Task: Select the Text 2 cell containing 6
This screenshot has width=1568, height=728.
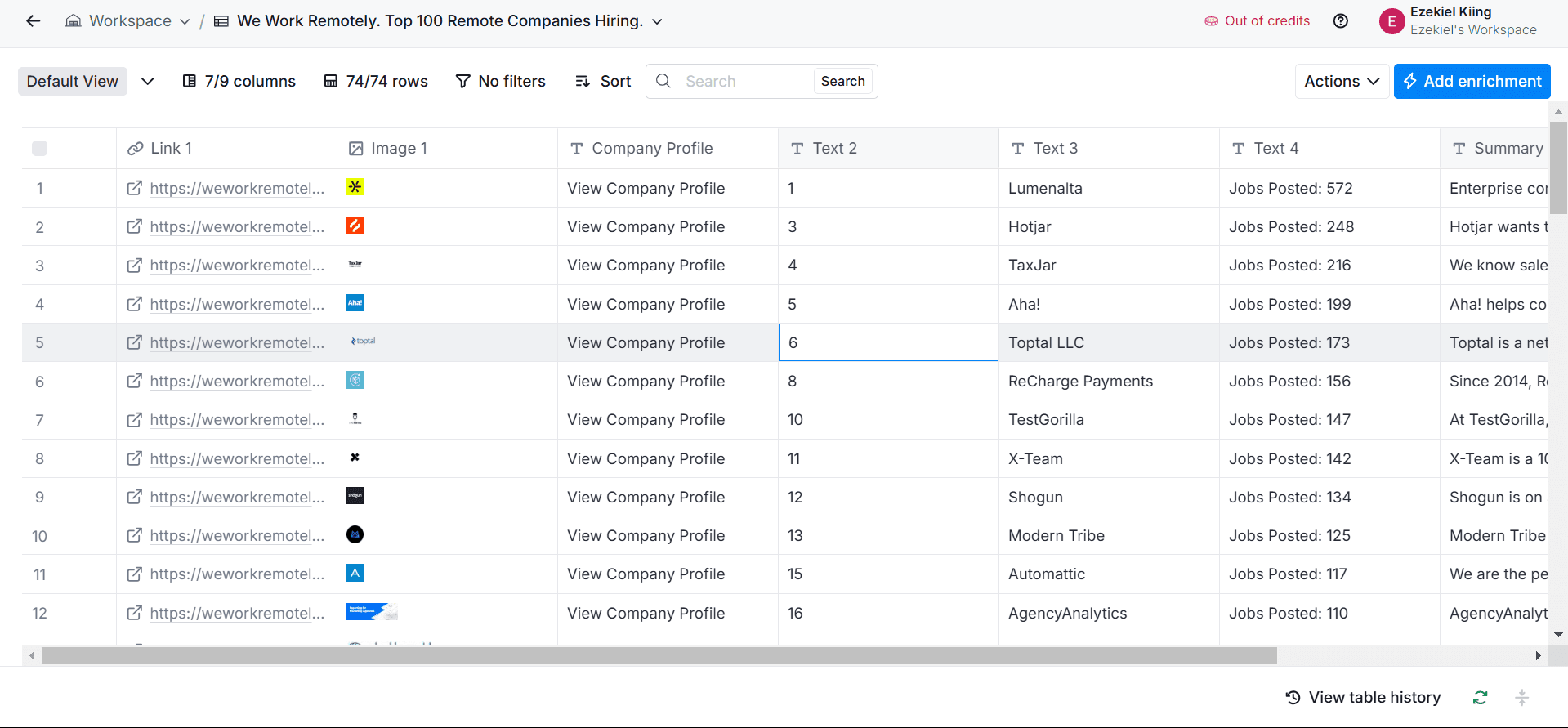Action: coord(888,342)
